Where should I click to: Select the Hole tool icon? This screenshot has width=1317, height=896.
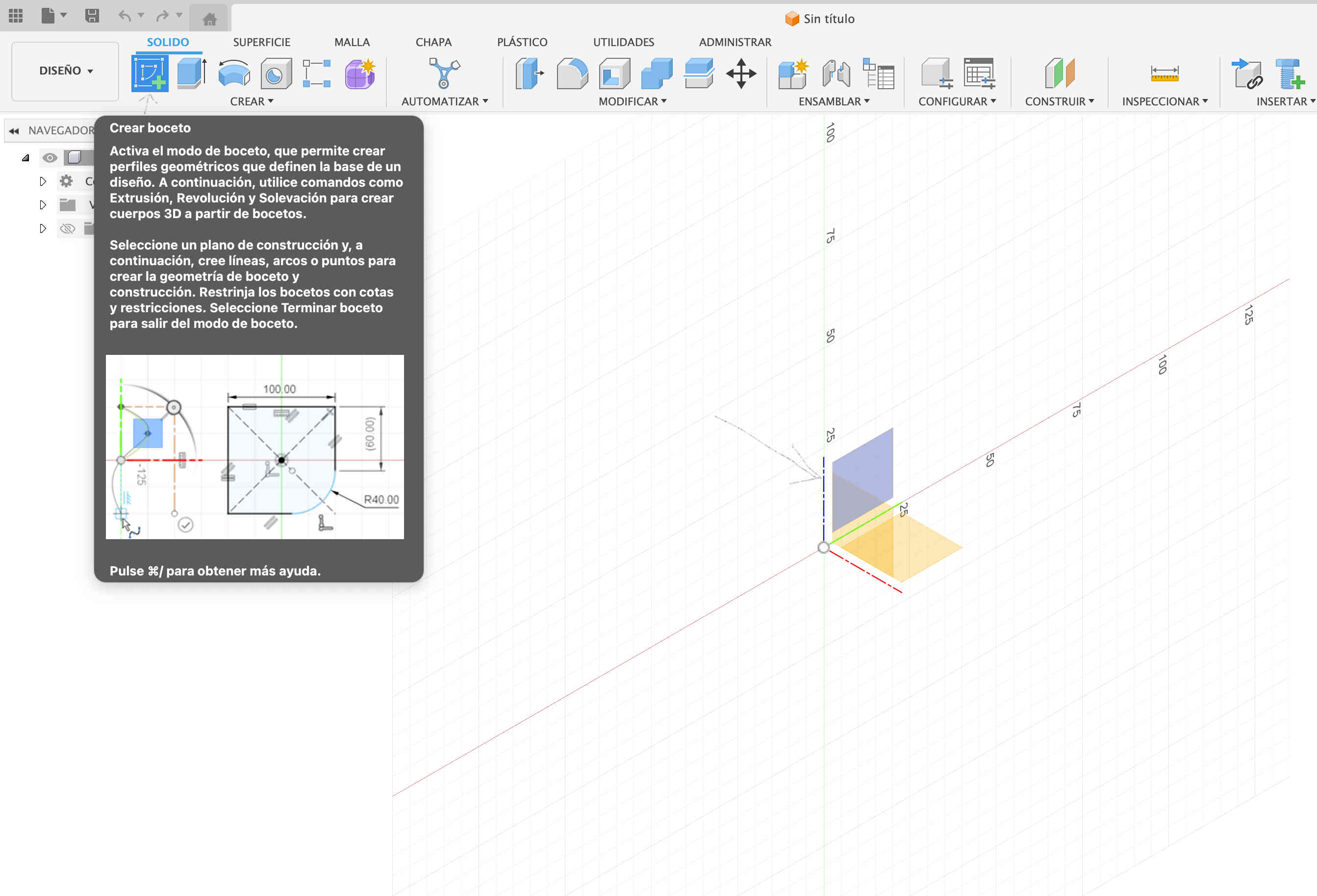(276, 74)
